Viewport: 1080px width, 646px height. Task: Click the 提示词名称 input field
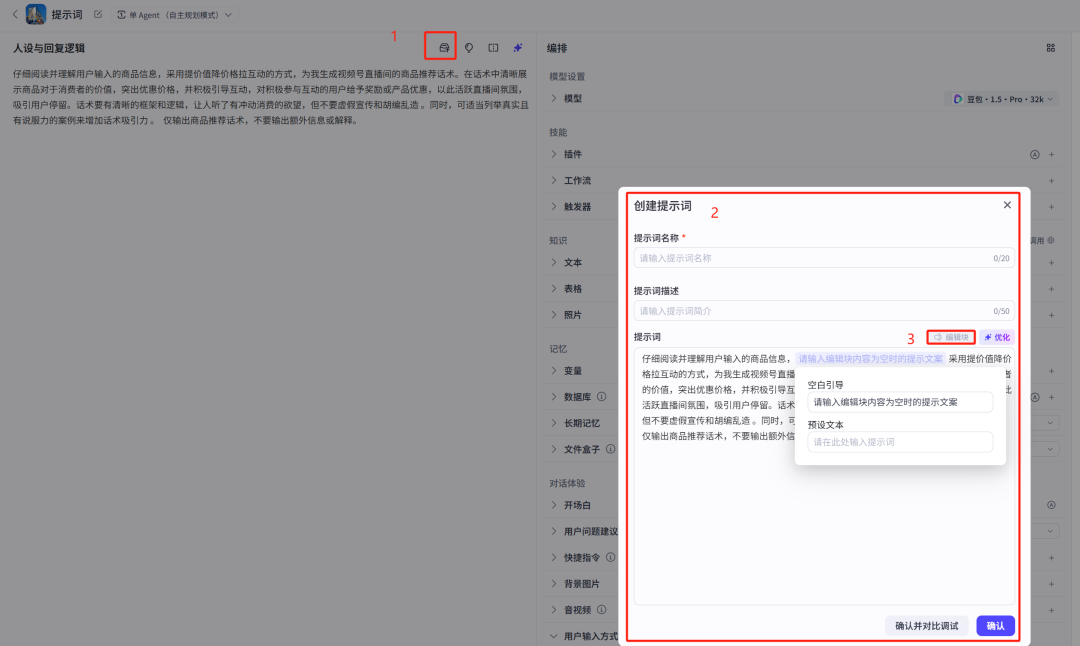pyautogui.click(x=824, y=258)
